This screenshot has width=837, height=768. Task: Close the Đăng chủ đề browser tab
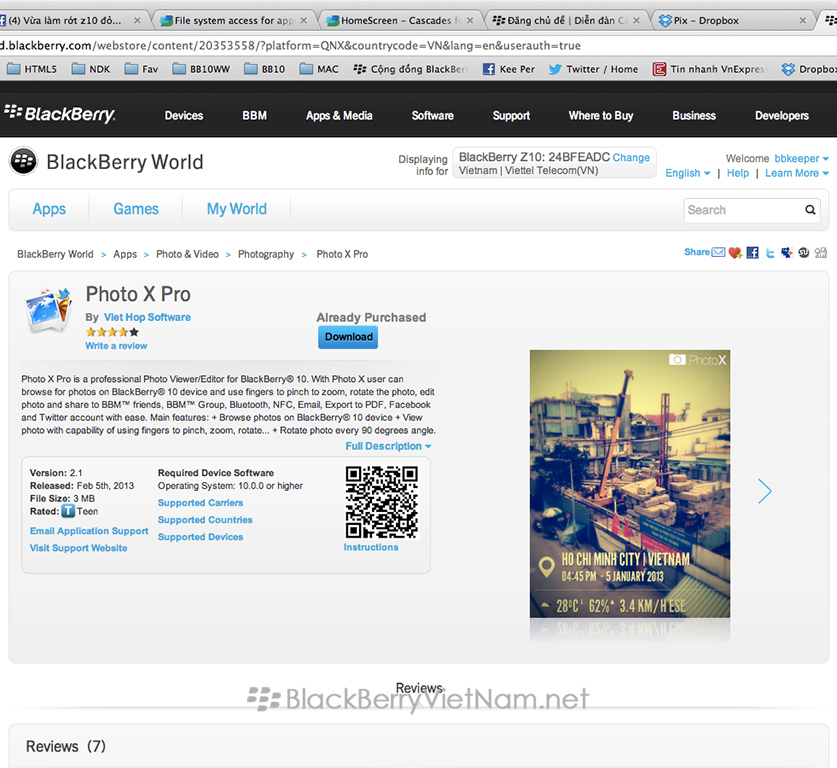(636, 20)
